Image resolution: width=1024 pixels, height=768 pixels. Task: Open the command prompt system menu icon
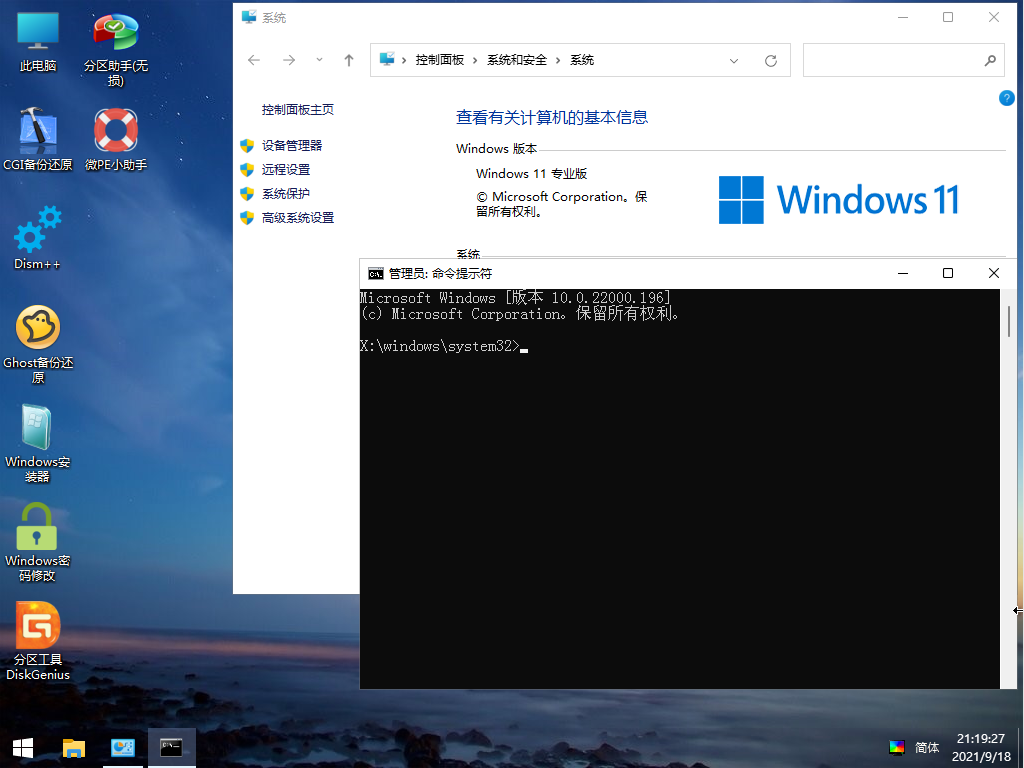(376, 274)
